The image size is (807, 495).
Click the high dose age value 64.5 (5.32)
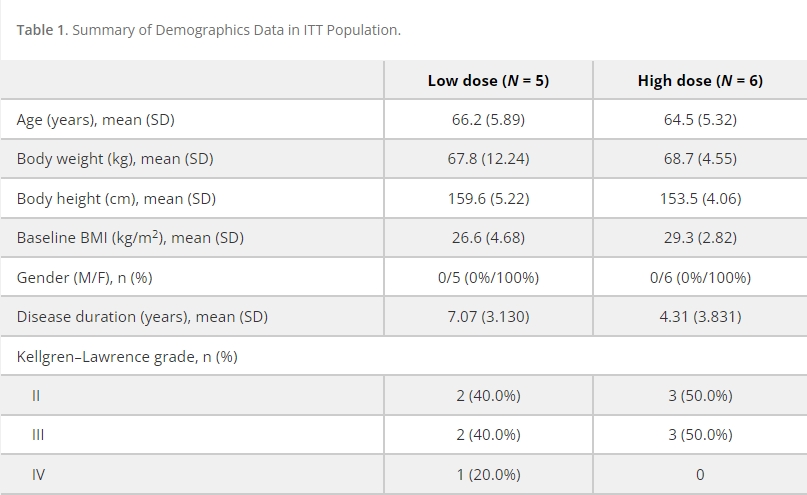point(700,120)
